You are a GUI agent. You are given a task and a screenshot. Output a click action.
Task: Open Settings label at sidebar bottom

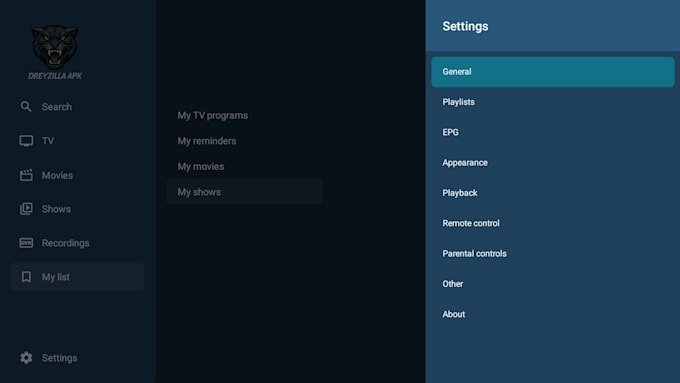tap(59, 358)
